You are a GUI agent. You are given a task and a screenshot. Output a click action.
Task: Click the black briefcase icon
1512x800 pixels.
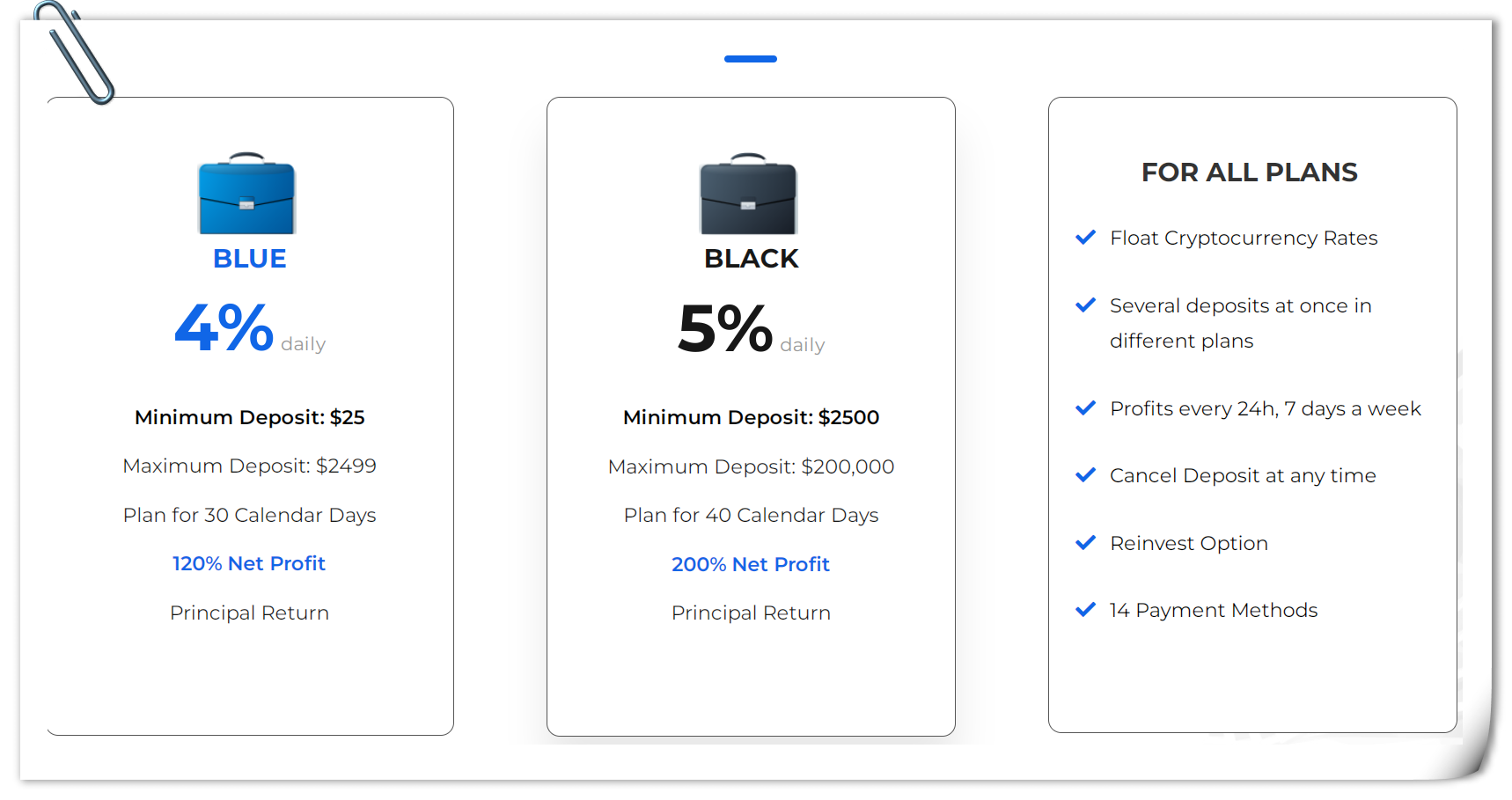[748, 194]
